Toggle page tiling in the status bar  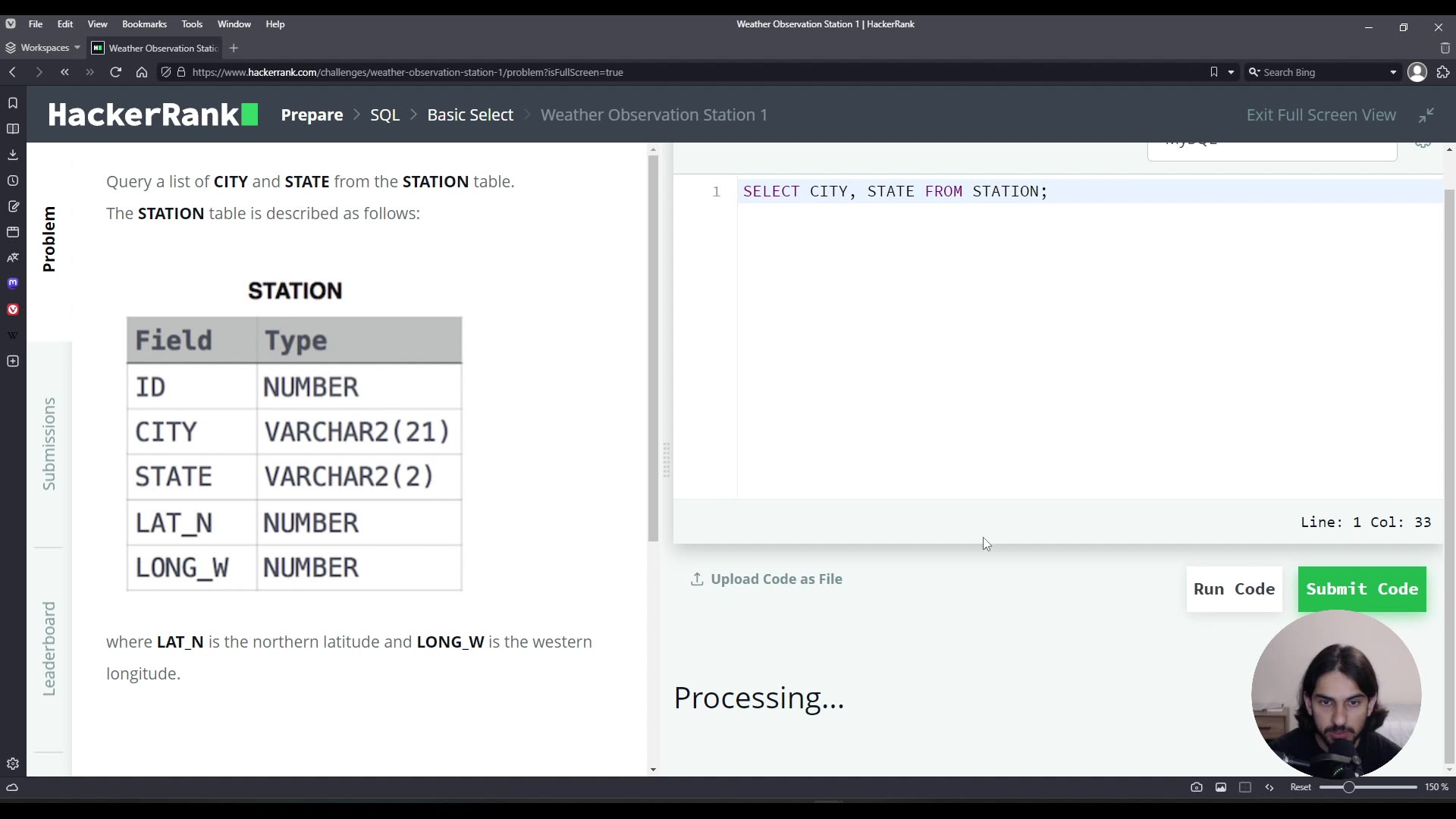point(1246,787)
